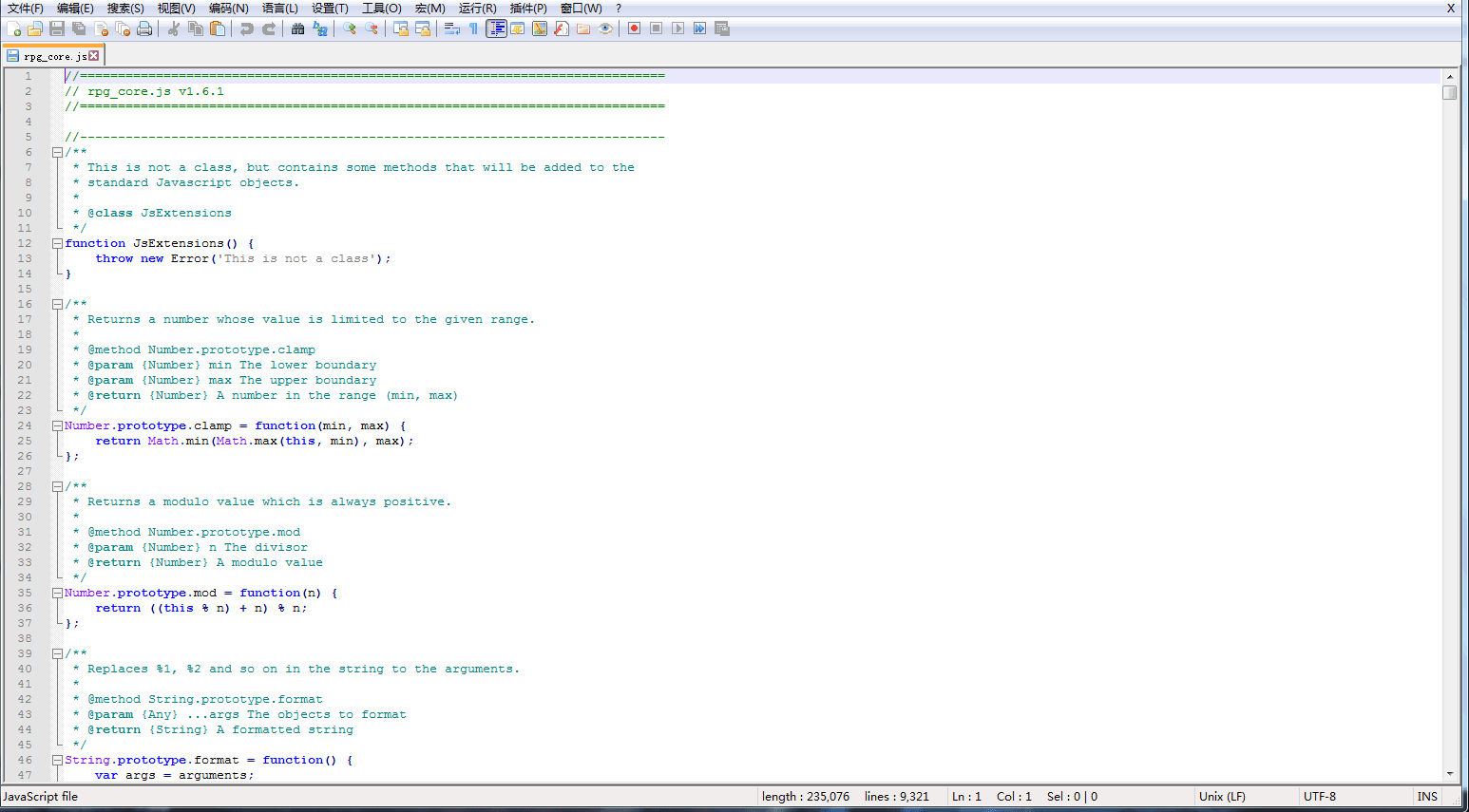Click the Cut scissors icon
This screenshot has height=812, width=1469.
[173, 28]
